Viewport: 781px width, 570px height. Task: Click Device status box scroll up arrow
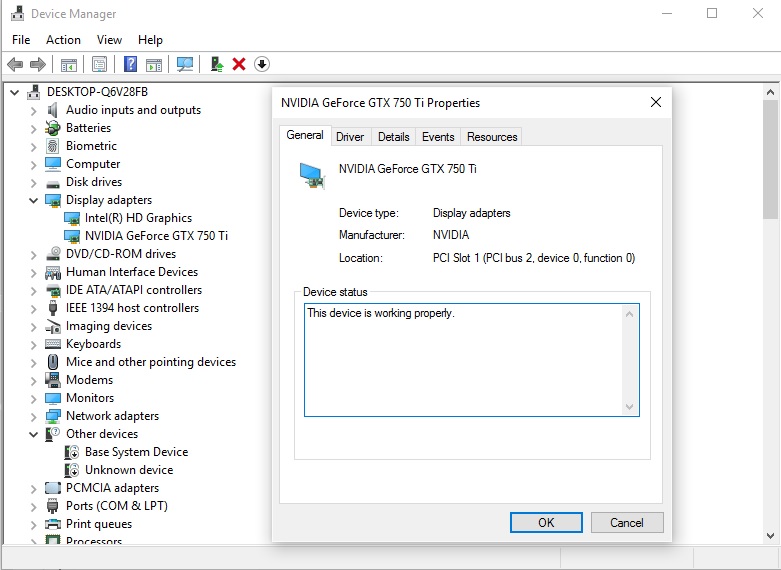[x=630, y=314]
